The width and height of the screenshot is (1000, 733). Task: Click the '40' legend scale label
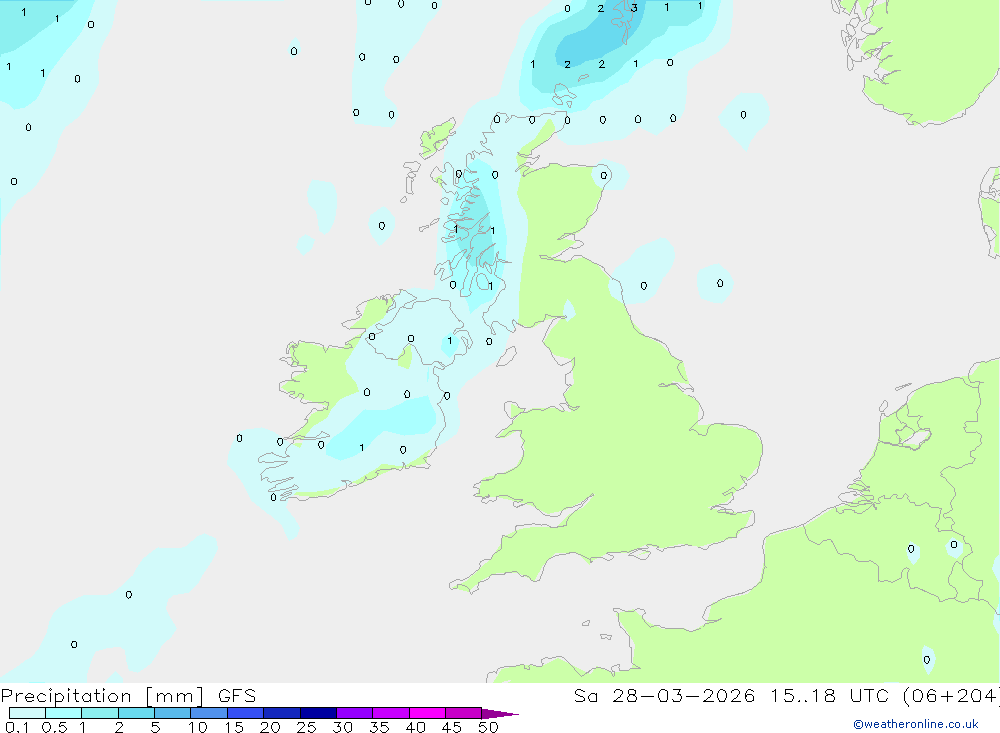(x=415, y=727)
